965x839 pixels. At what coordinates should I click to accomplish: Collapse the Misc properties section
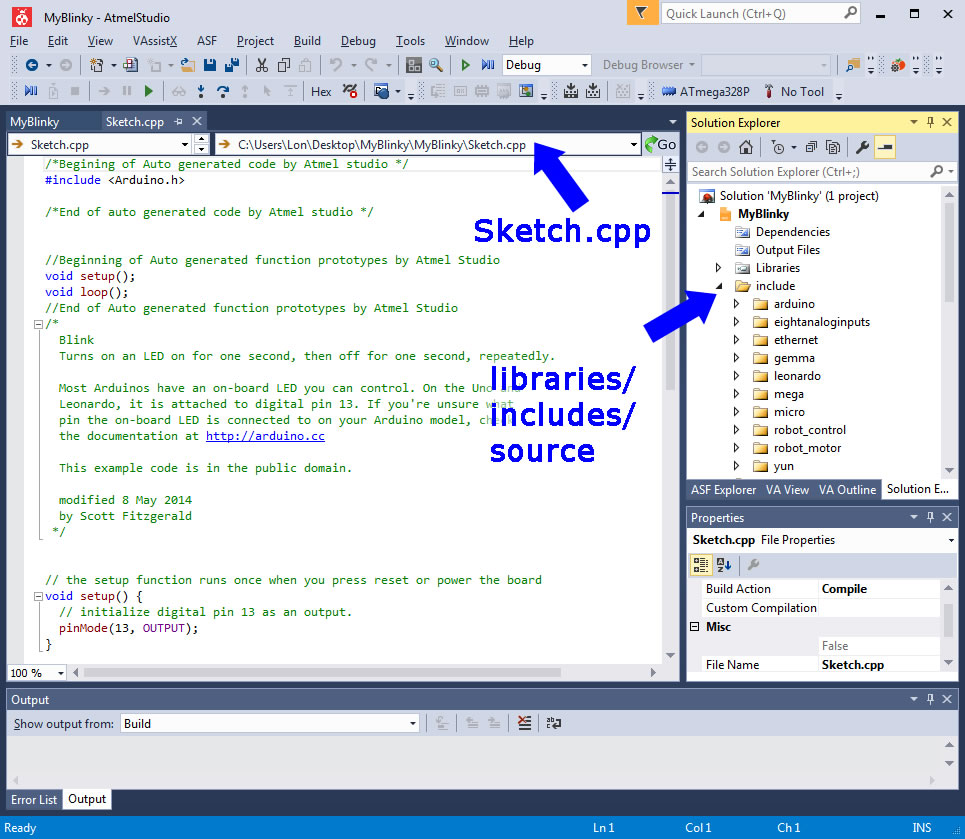(x=695, y=627)
